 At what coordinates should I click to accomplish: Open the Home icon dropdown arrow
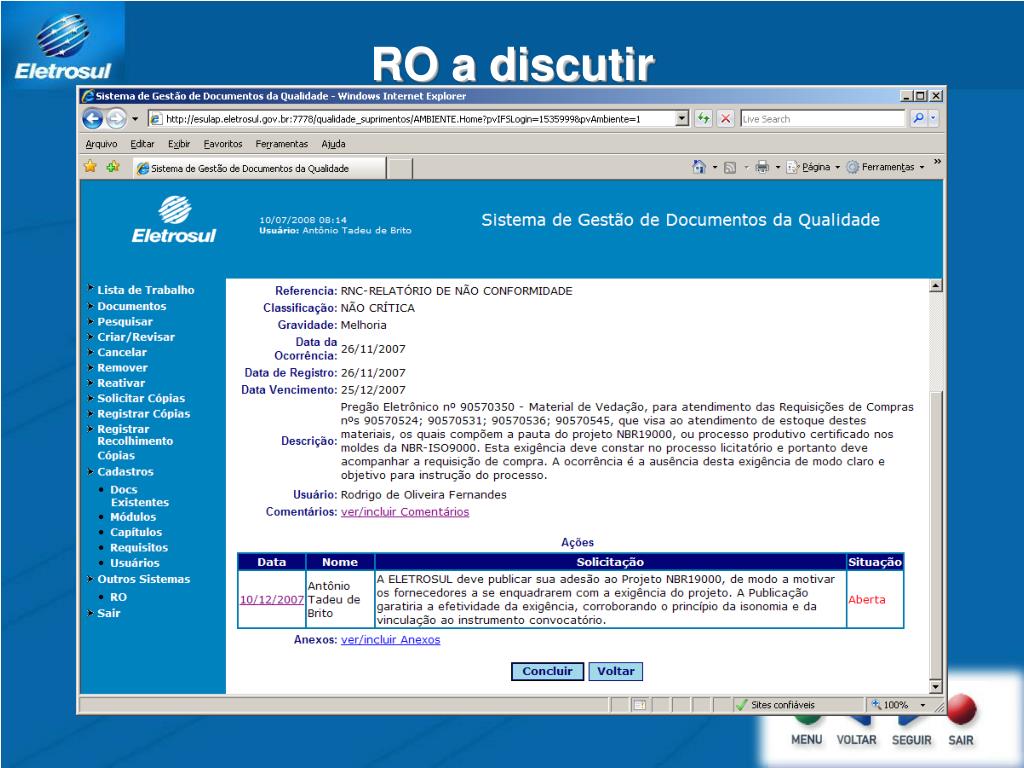714,168
